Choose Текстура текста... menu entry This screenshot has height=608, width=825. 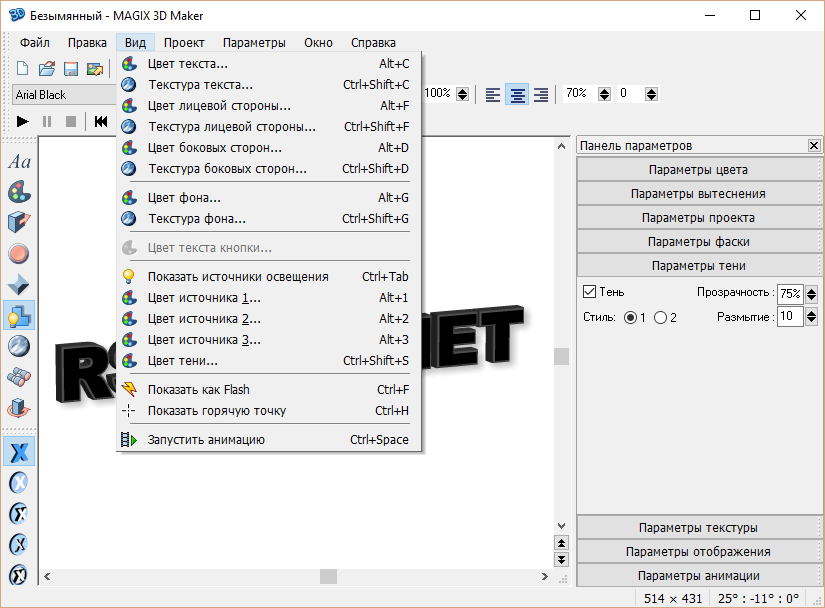coord(268,85)
